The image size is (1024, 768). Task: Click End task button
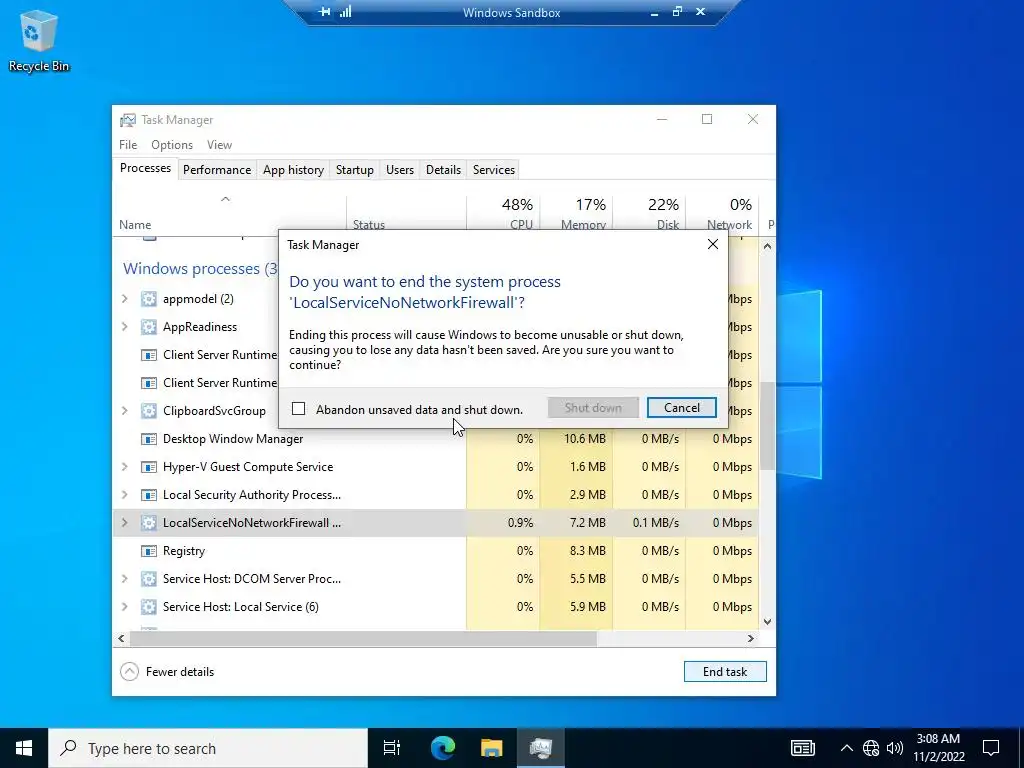point(725,671)
